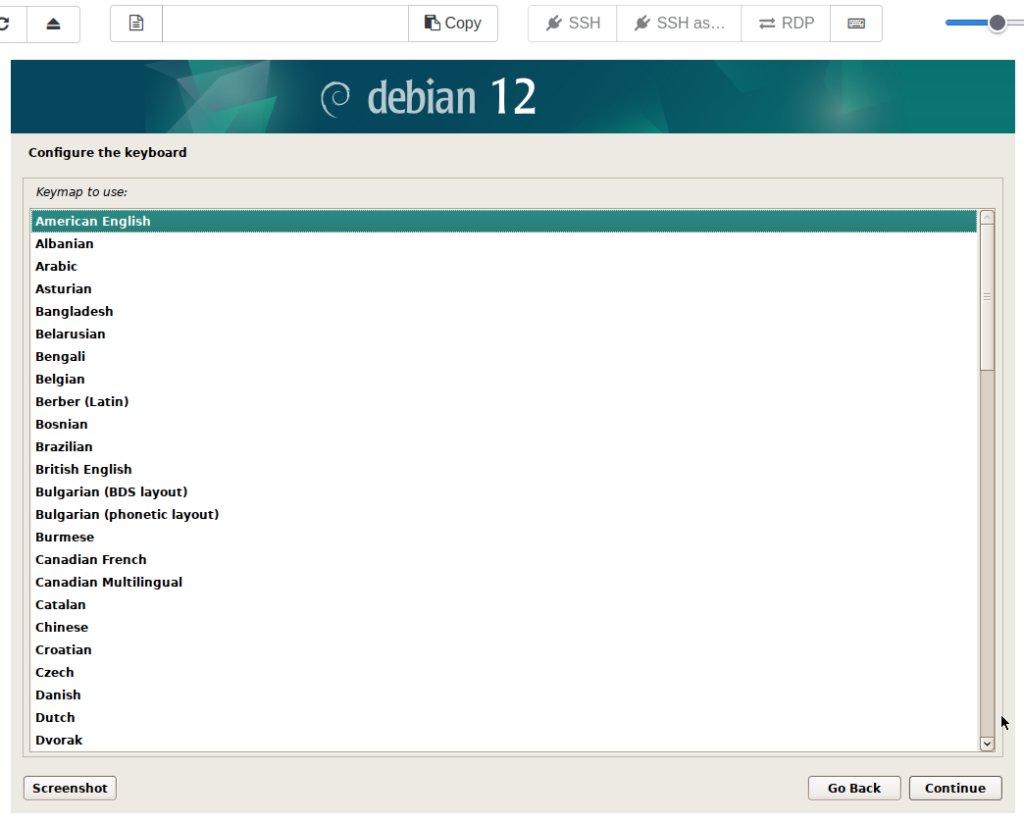Click the clipboard text input field
The image size is (1024, 823).
click(285, 23)
